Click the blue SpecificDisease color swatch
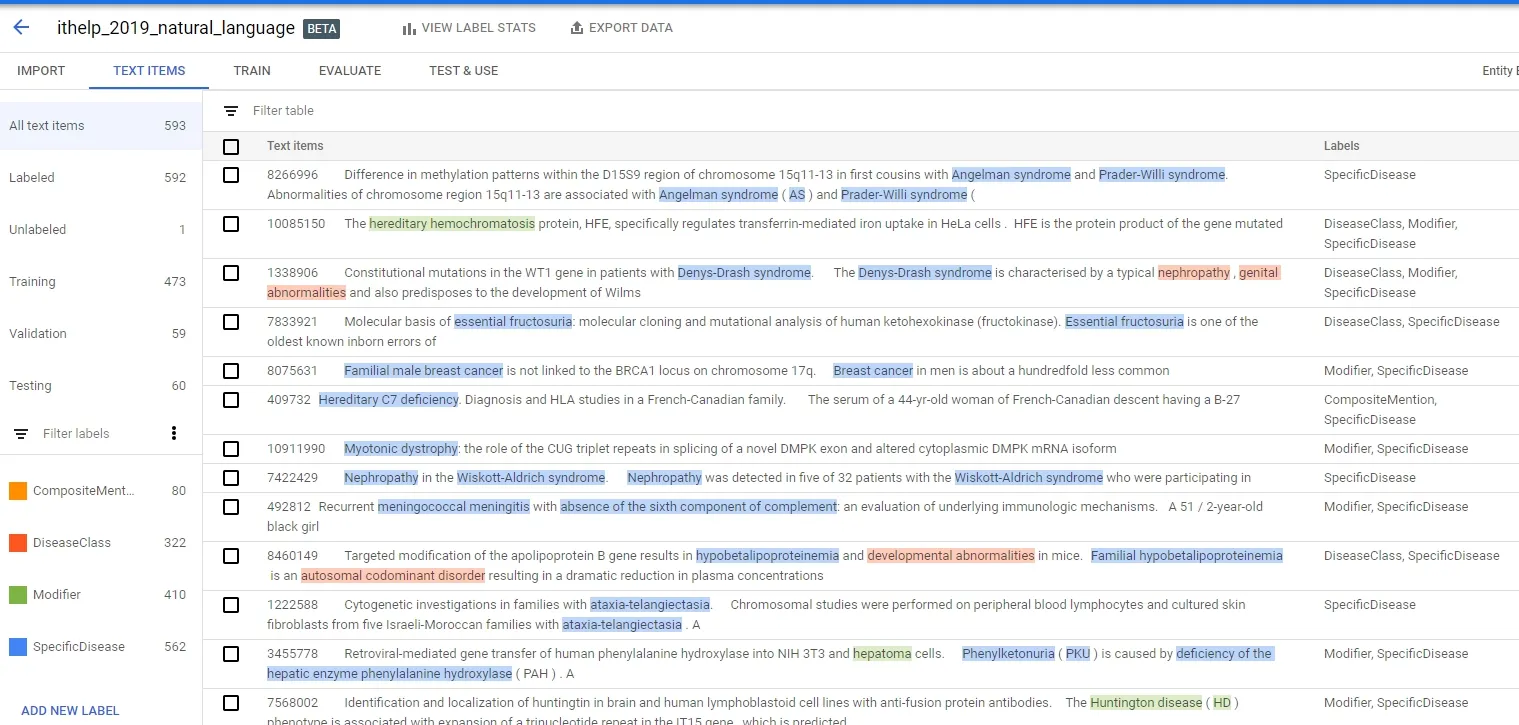Image resolution: width=1519 pixels, height=725 pixels. coord(18,647)
